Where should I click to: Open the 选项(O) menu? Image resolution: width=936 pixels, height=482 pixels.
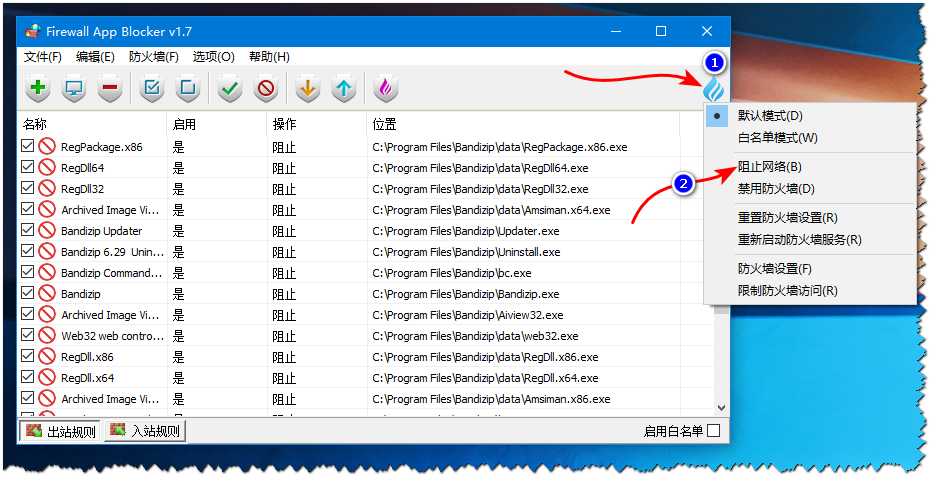[213, 57]
